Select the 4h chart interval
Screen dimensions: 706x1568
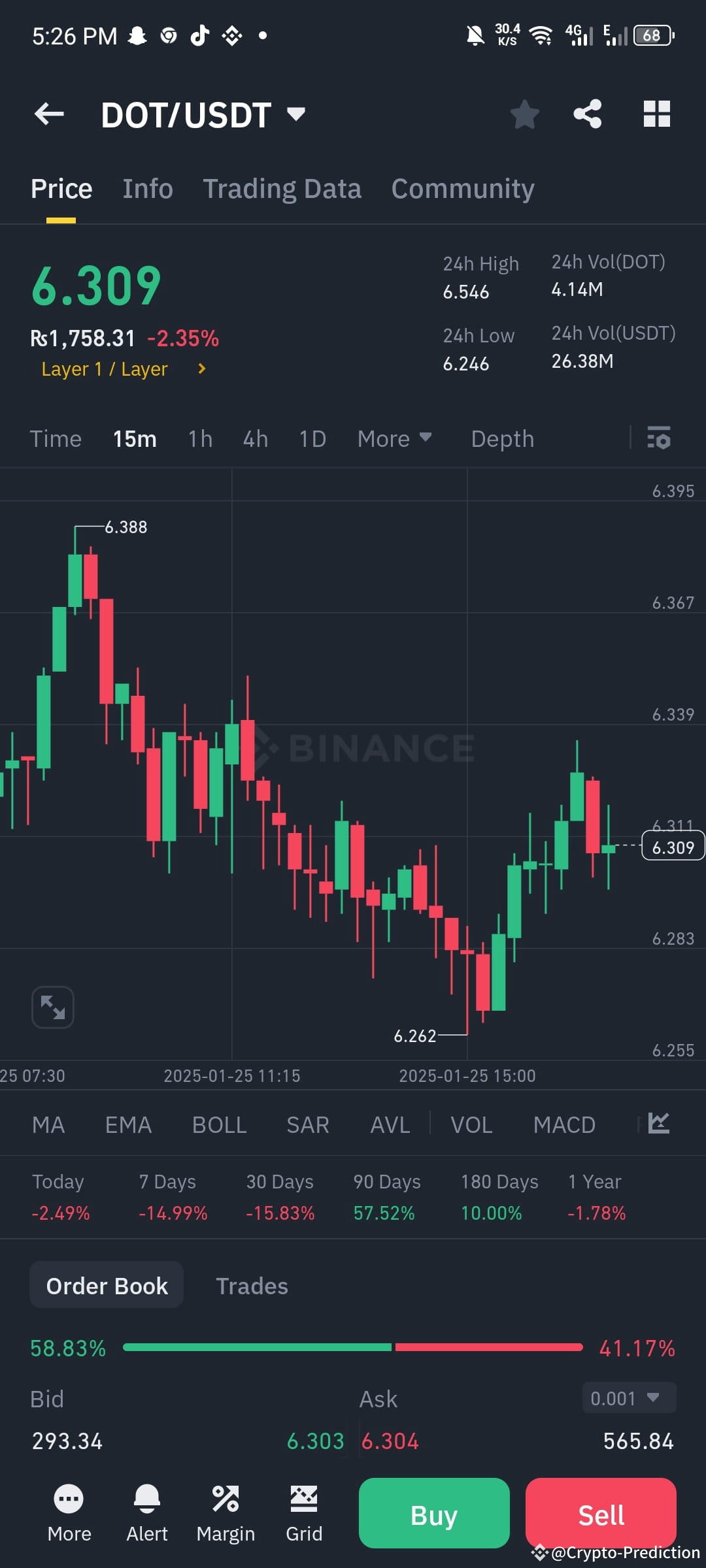pos(256,439)
